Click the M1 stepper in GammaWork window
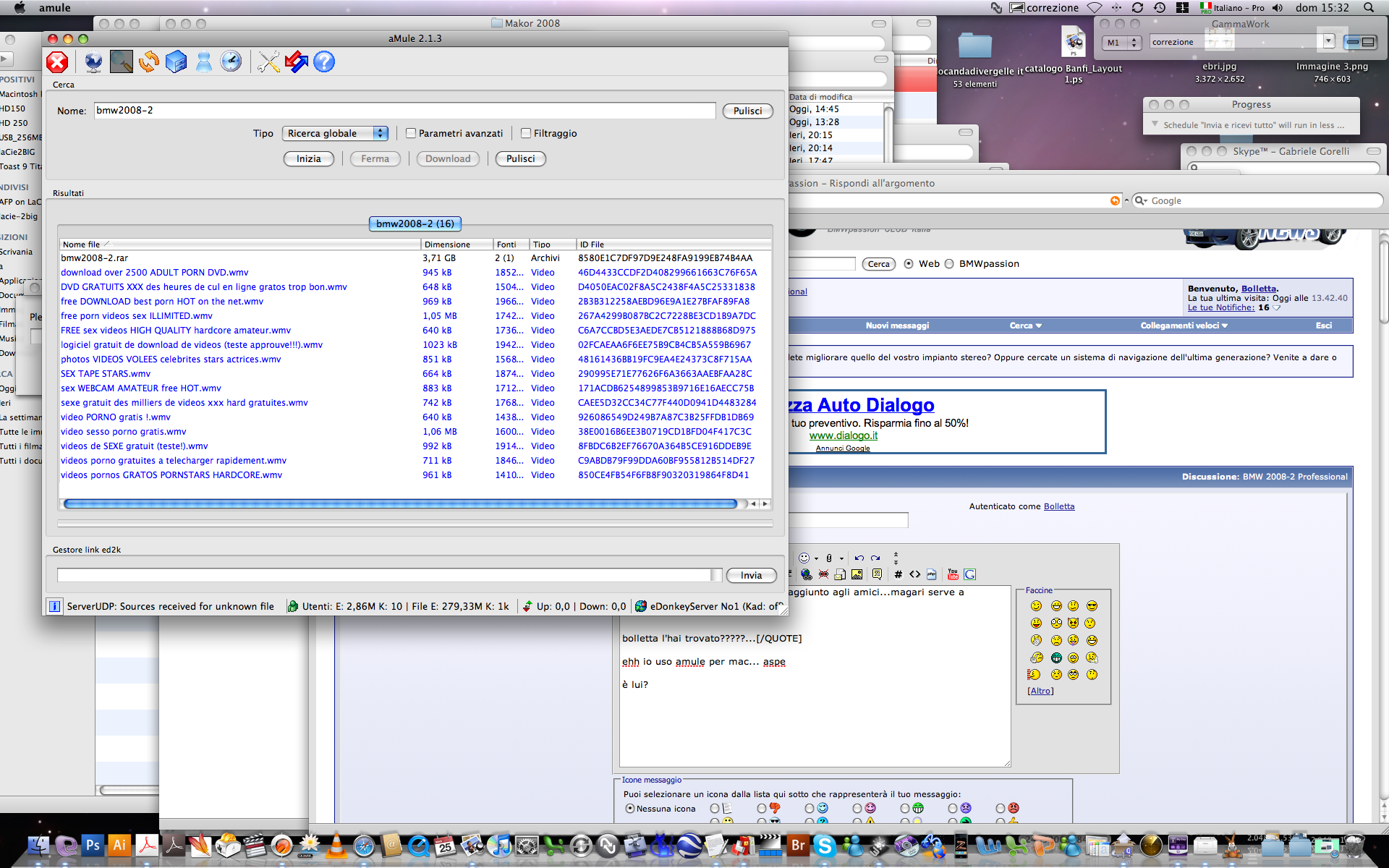The image size is (1389, 868). click(x=1134, y=43)
